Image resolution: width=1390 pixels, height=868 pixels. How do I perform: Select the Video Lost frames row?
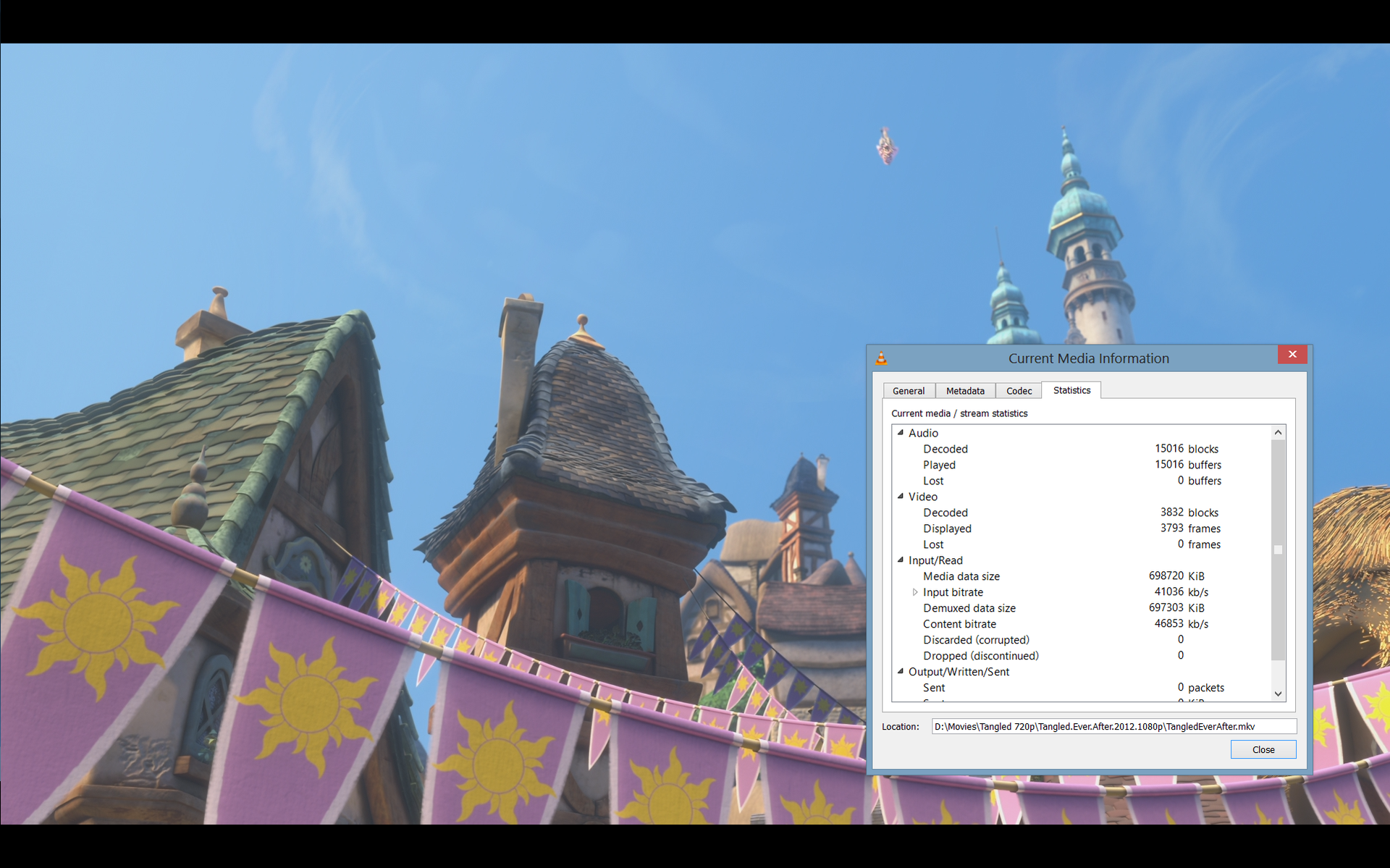tap(1082, 544)
